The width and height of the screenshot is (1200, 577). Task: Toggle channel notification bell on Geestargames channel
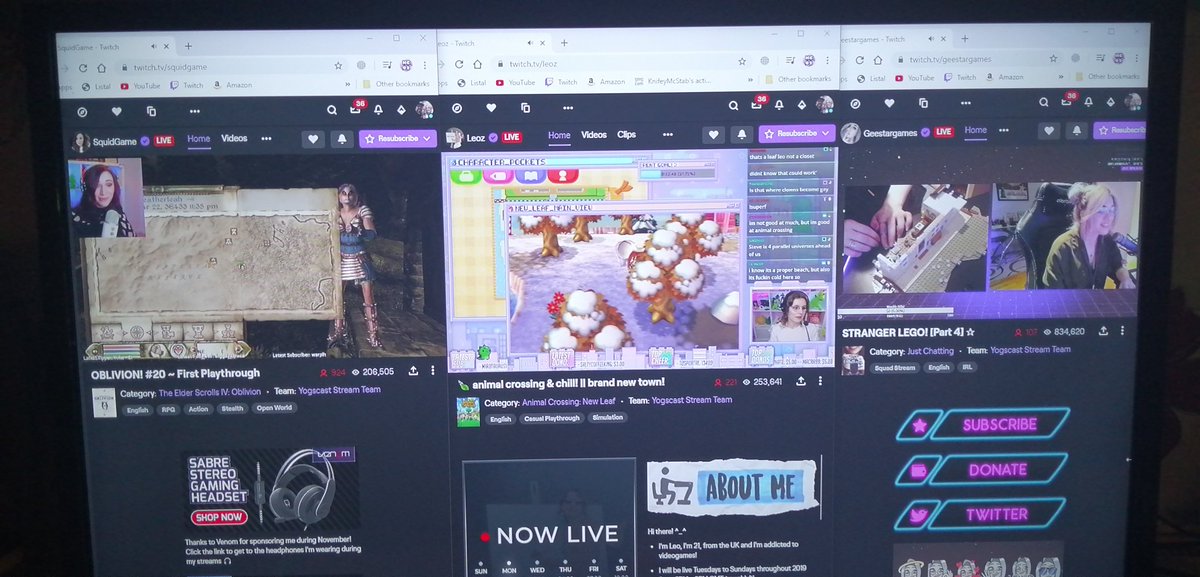(1075, 130)
